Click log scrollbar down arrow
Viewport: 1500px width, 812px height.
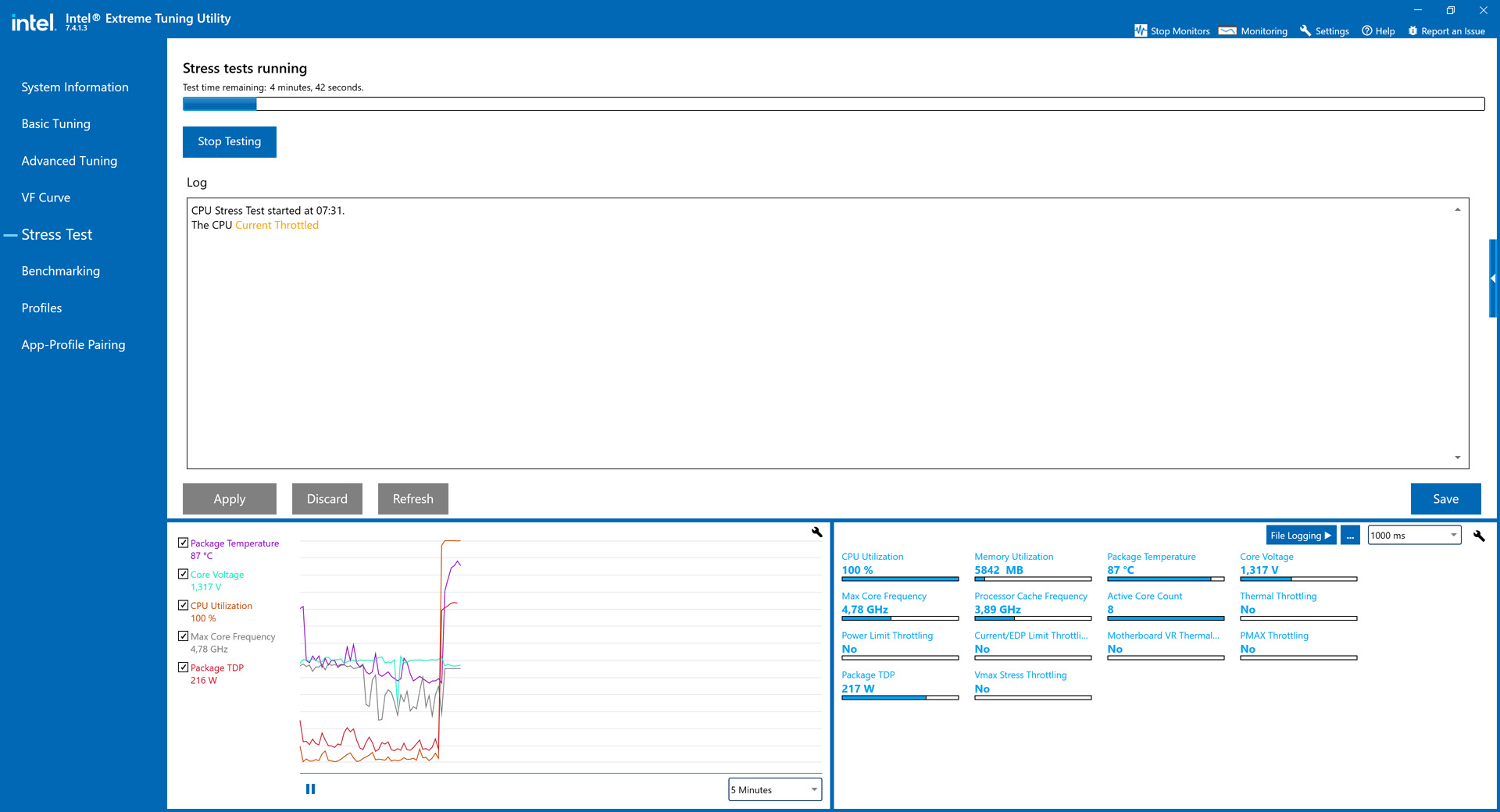tap(1458, 458)
